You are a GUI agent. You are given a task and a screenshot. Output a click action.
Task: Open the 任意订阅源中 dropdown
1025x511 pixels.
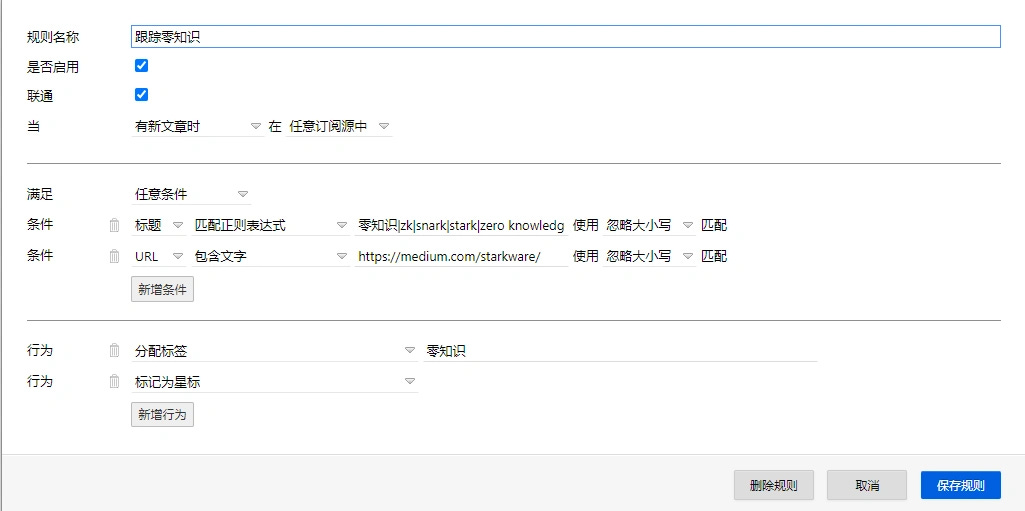pyautogui.click(x=339, y=127)
